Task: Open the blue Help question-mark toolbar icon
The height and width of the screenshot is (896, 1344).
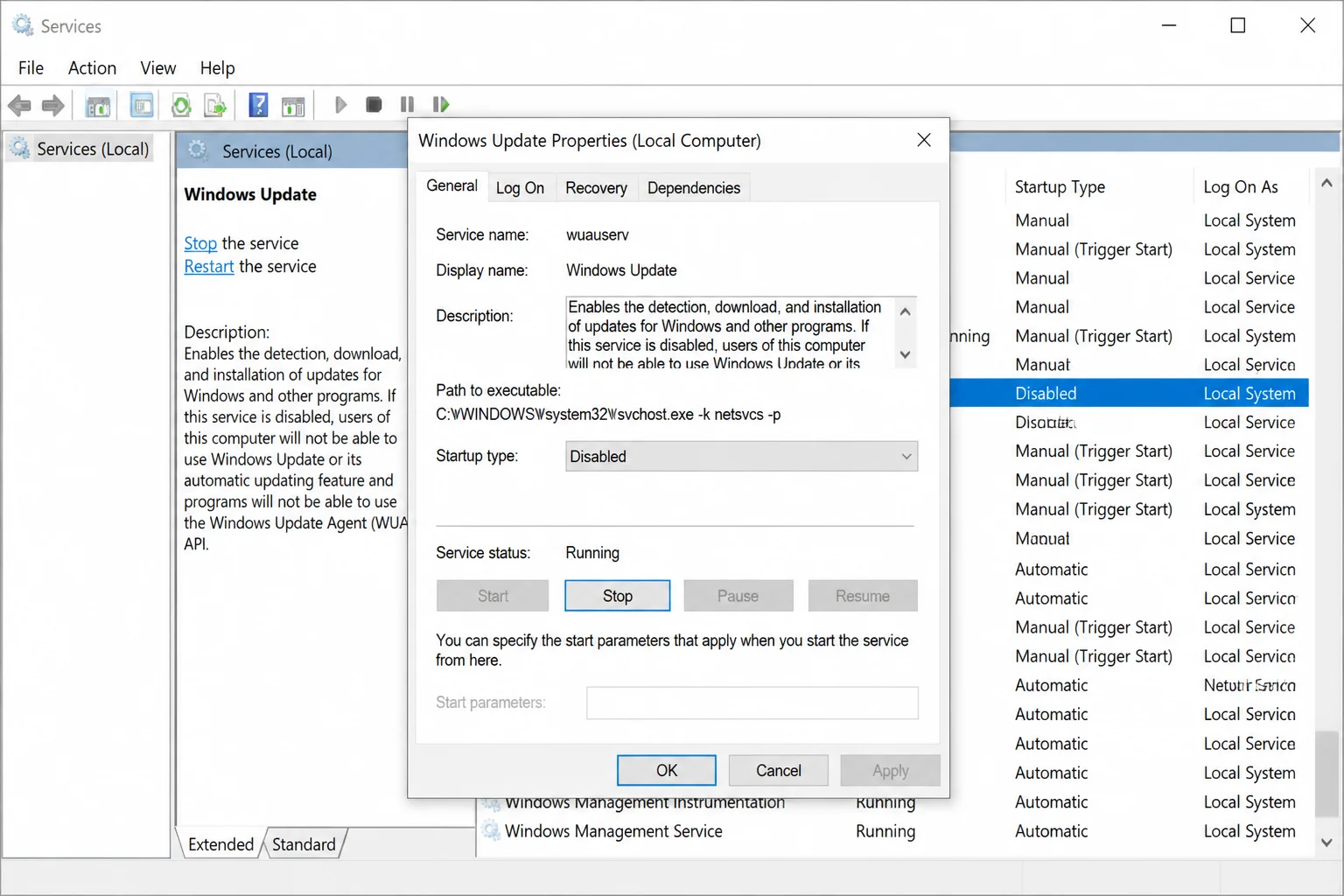Action: [258, 105]
